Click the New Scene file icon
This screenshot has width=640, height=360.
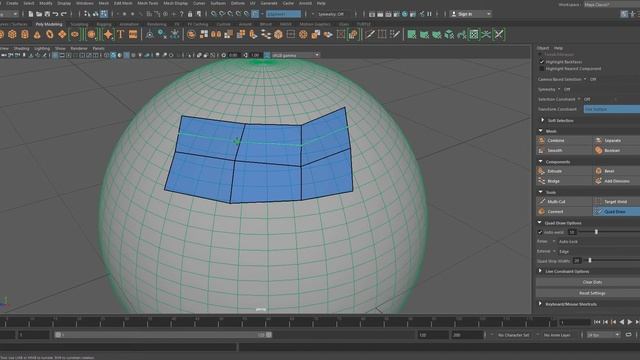[x=31, y=14]
